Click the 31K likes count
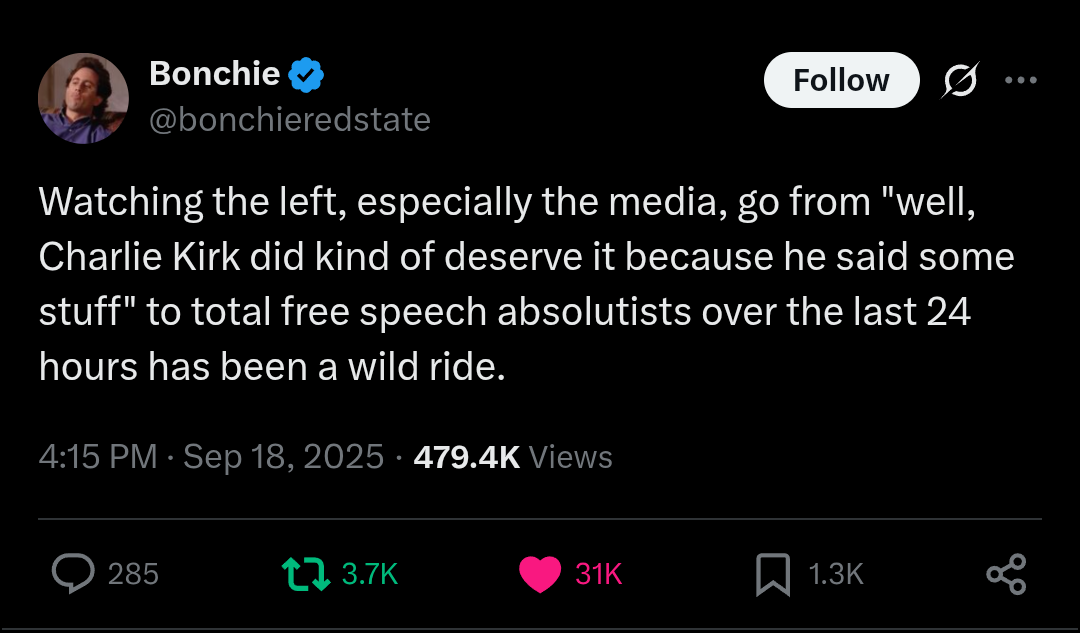Image resolution: width=1080 pixels, height=633 pixels. 599,574
